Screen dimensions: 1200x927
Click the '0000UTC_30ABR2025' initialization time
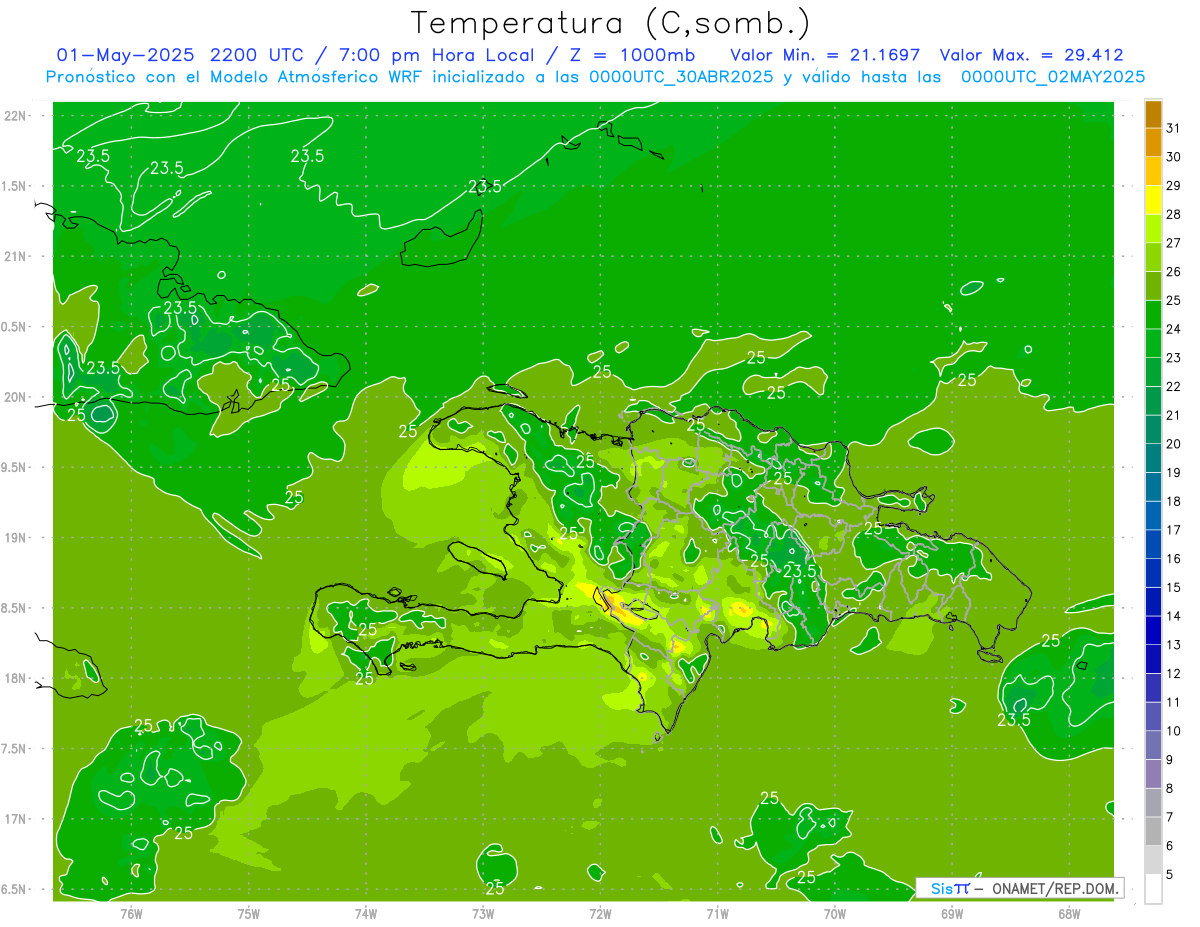pyautogui.click(x=682, y=77)
